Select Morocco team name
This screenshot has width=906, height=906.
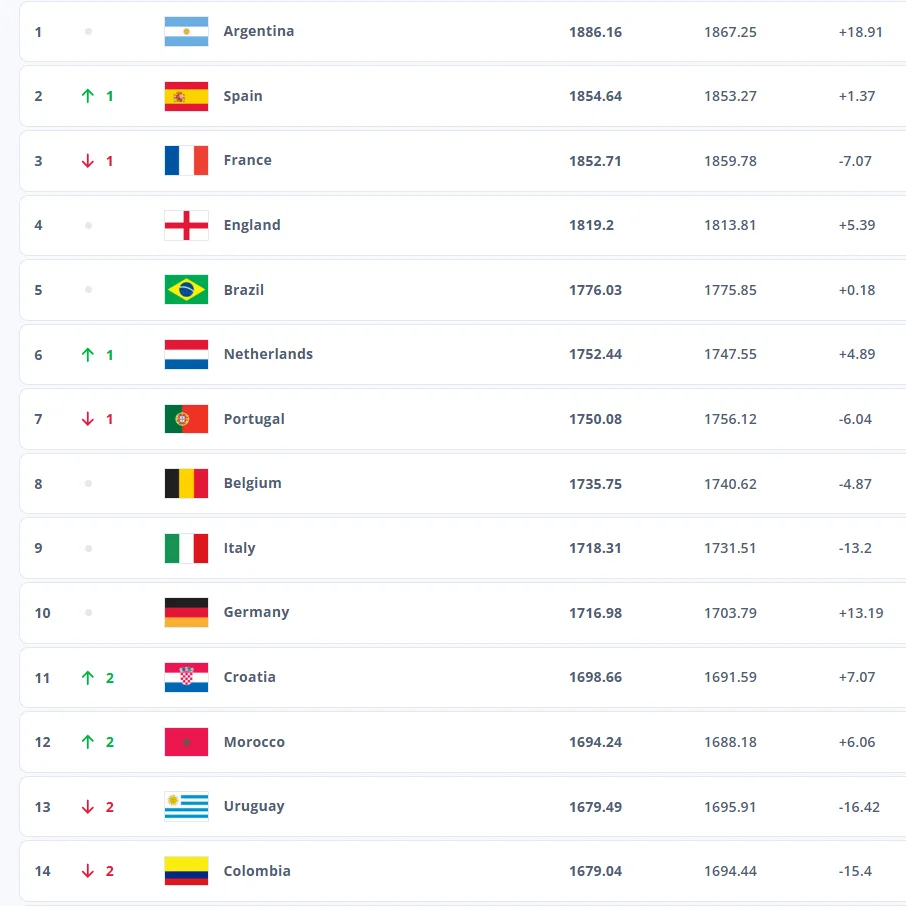[254, 742]
